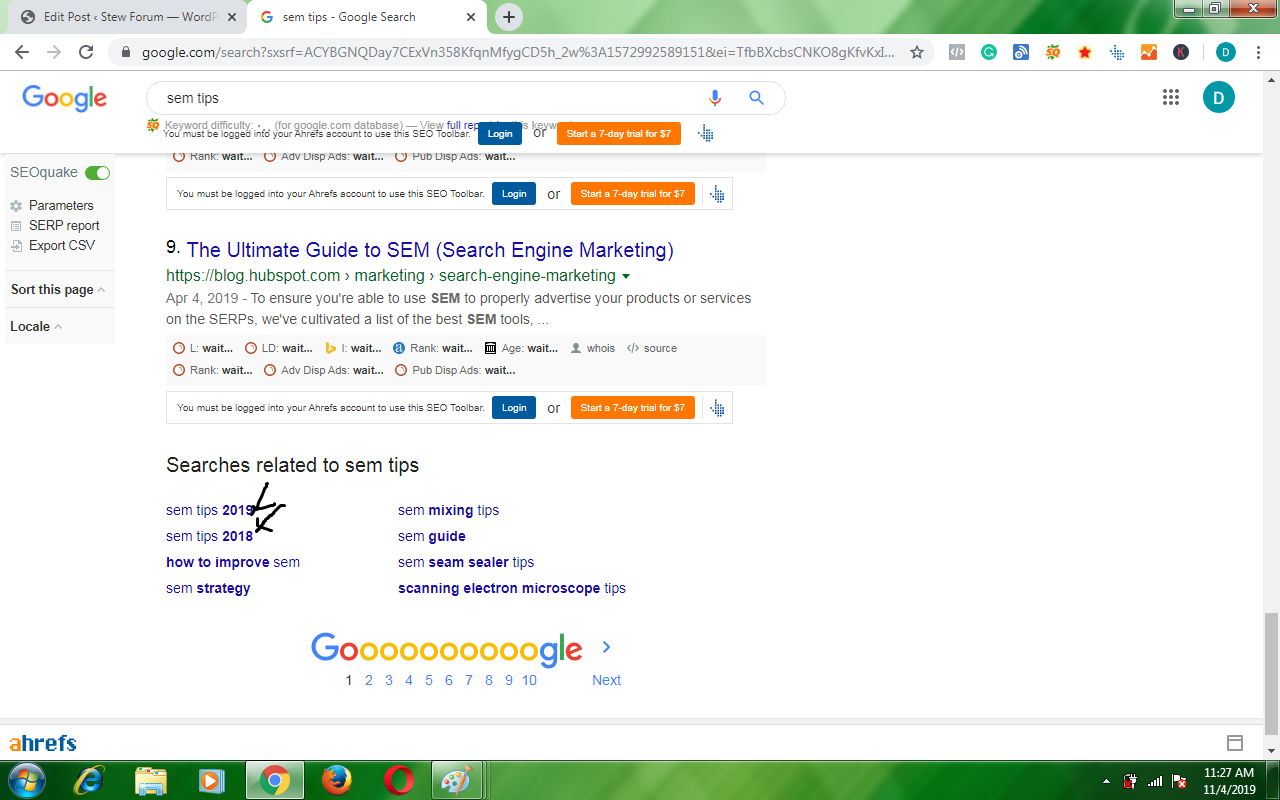Click the Google voice search microphone icon
This screenshot has height=800, width=1280.
[x=714, y=98]
